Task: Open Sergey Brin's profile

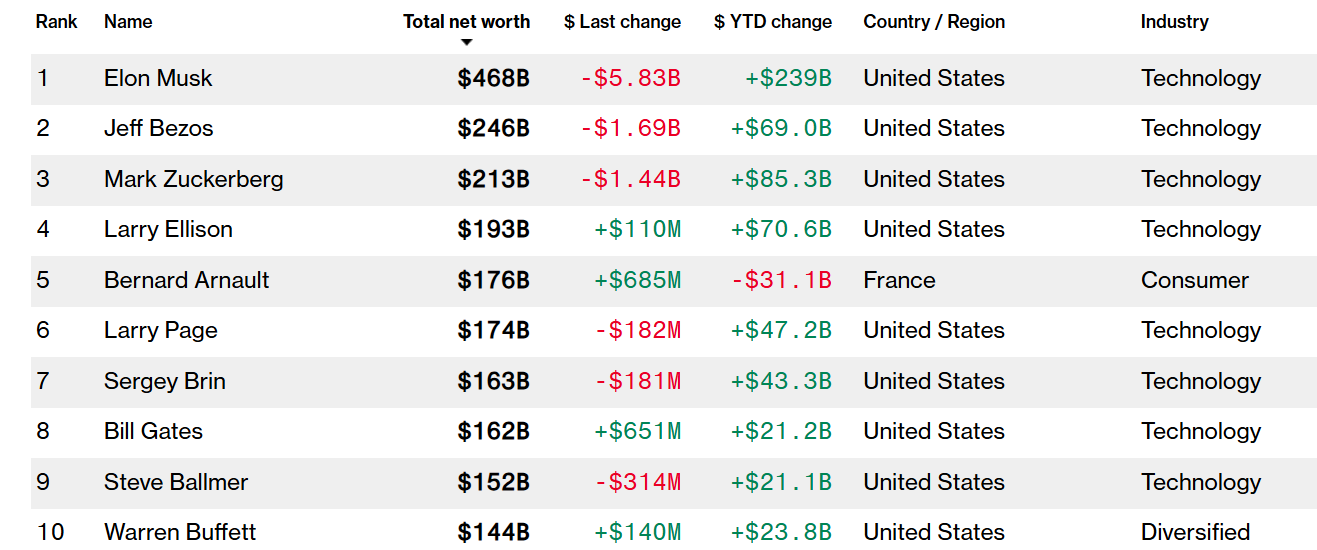Action: (x=165, y=381)
